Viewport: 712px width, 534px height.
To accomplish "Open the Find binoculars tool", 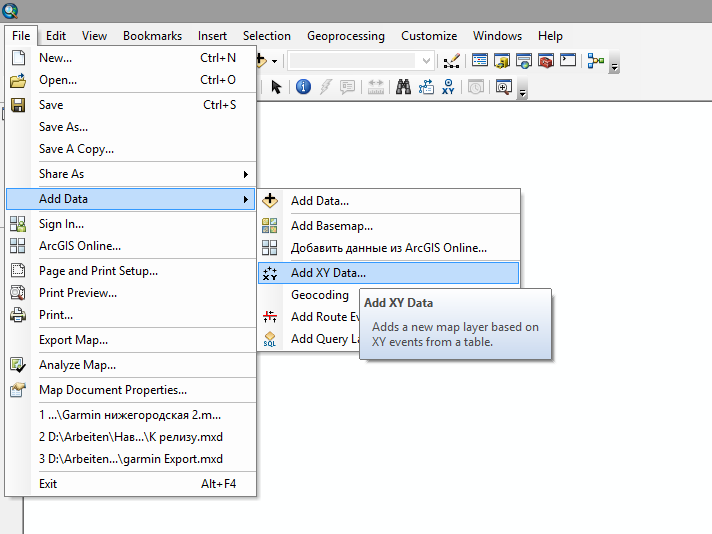I will click(x=403, y=87).
